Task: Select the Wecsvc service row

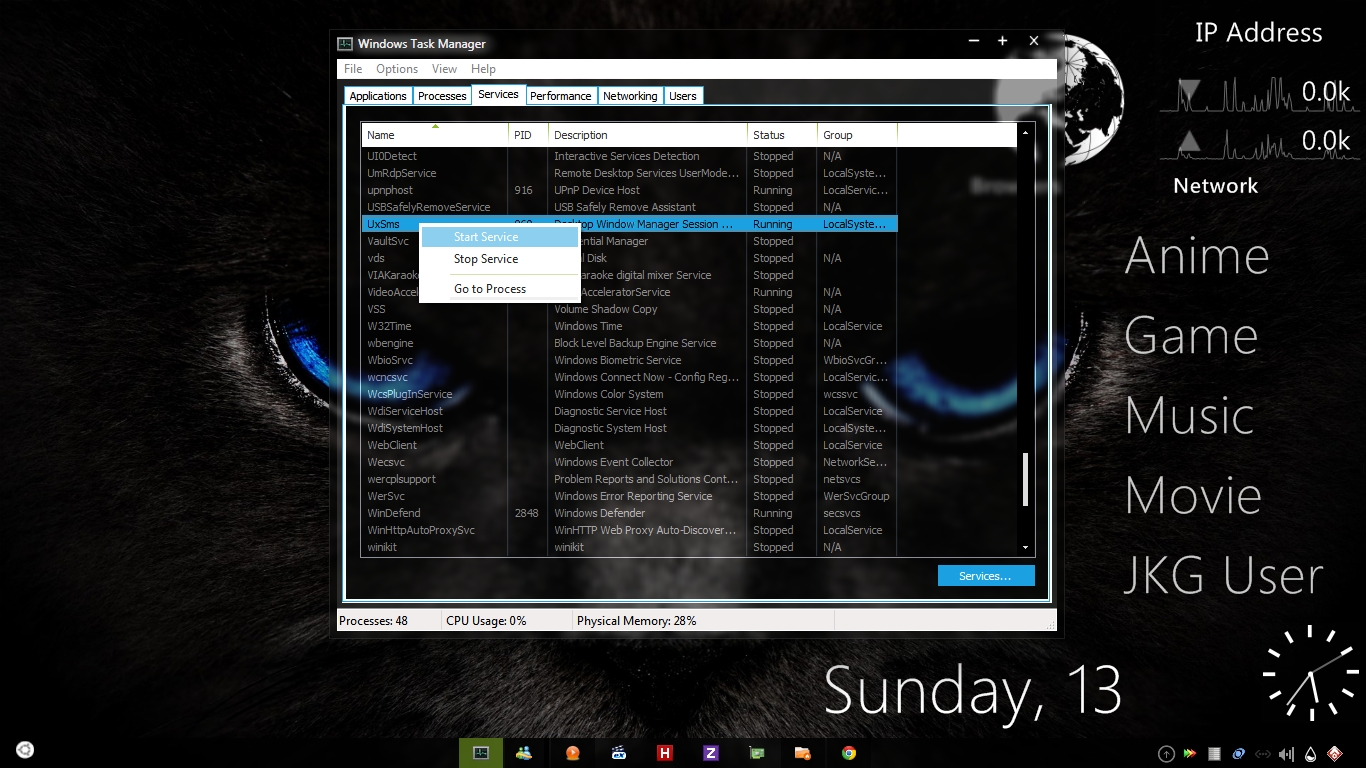Action: [630, 462]
